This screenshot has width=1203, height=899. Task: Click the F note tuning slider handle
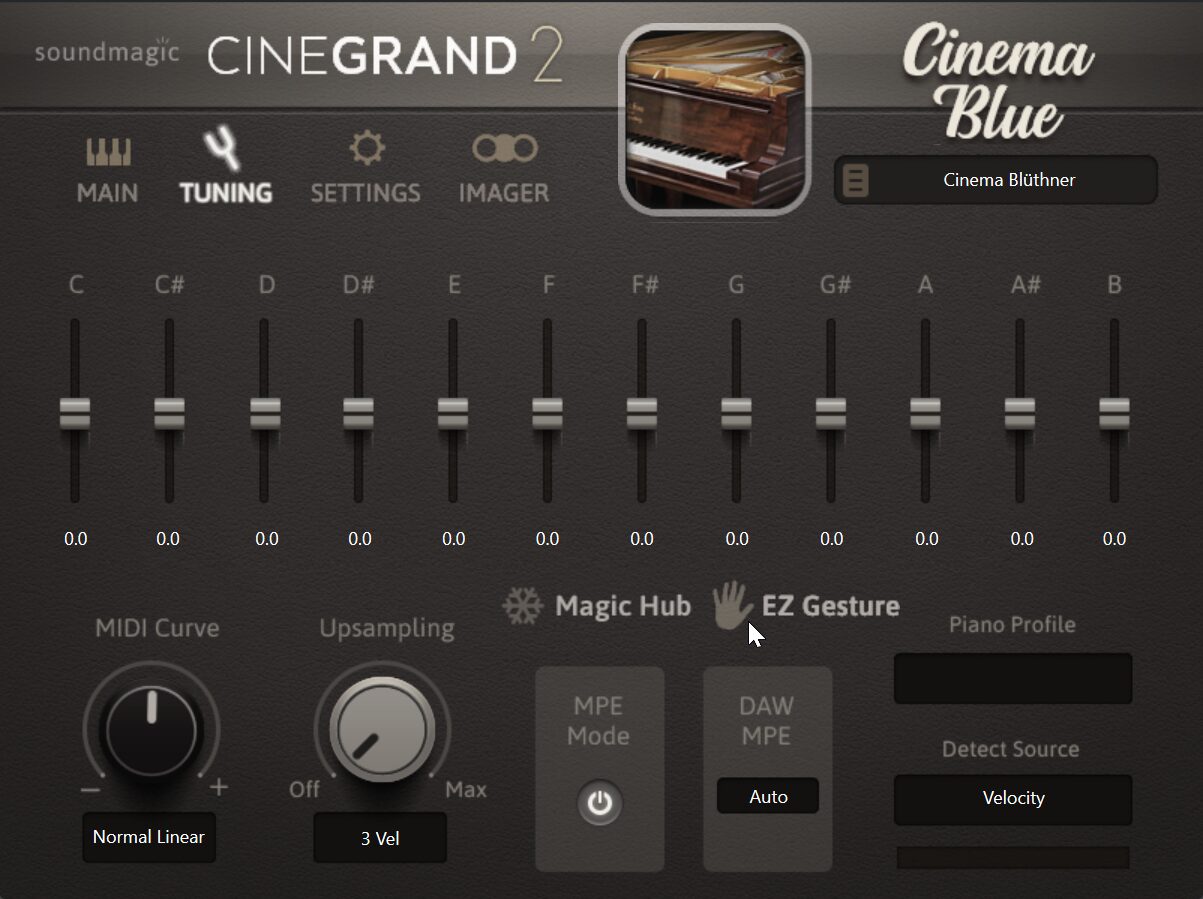[x=547, y=413]
